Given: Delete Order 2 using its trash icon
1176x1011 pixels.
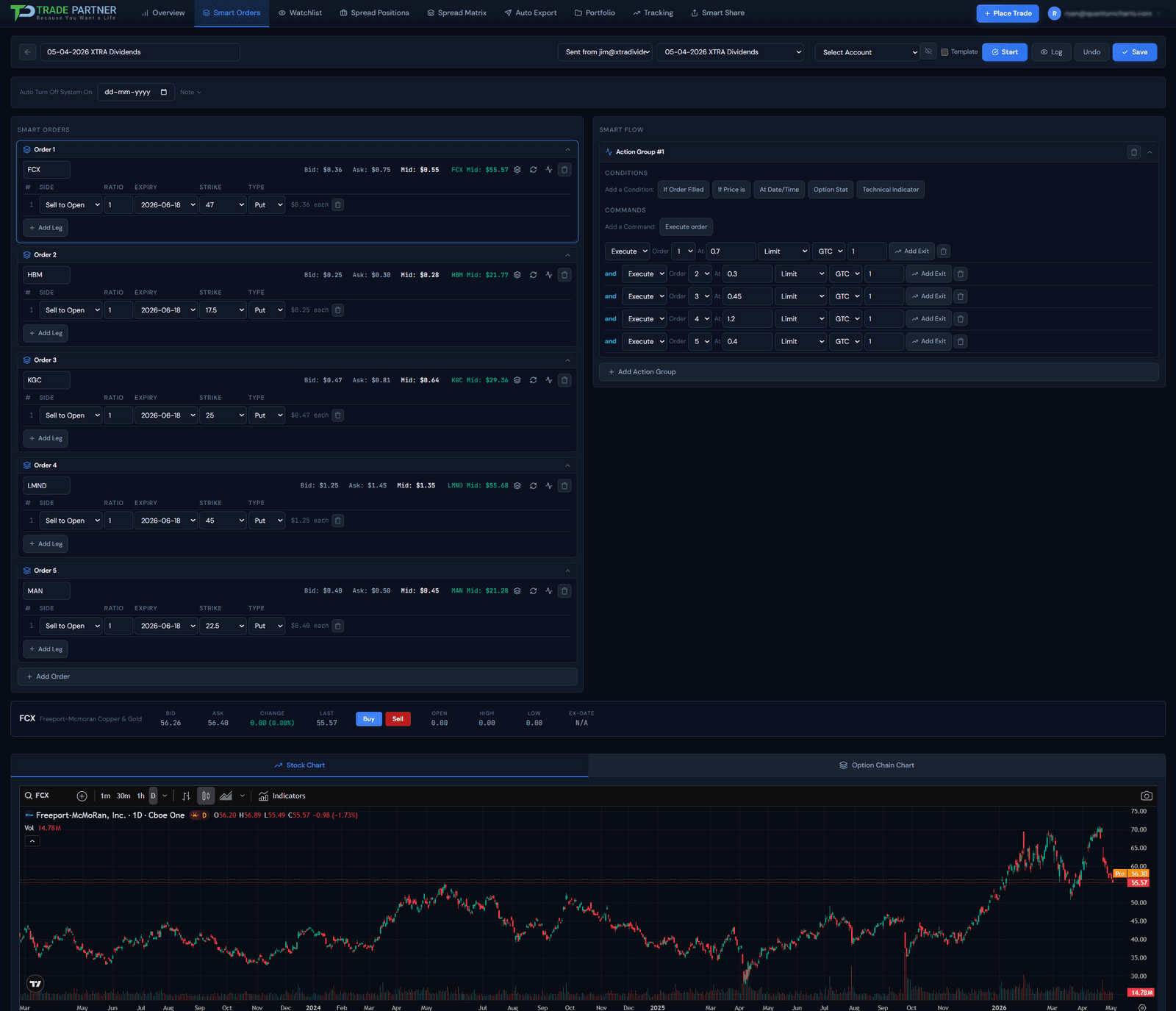Looking at the screenshot, I should (564, 275).
